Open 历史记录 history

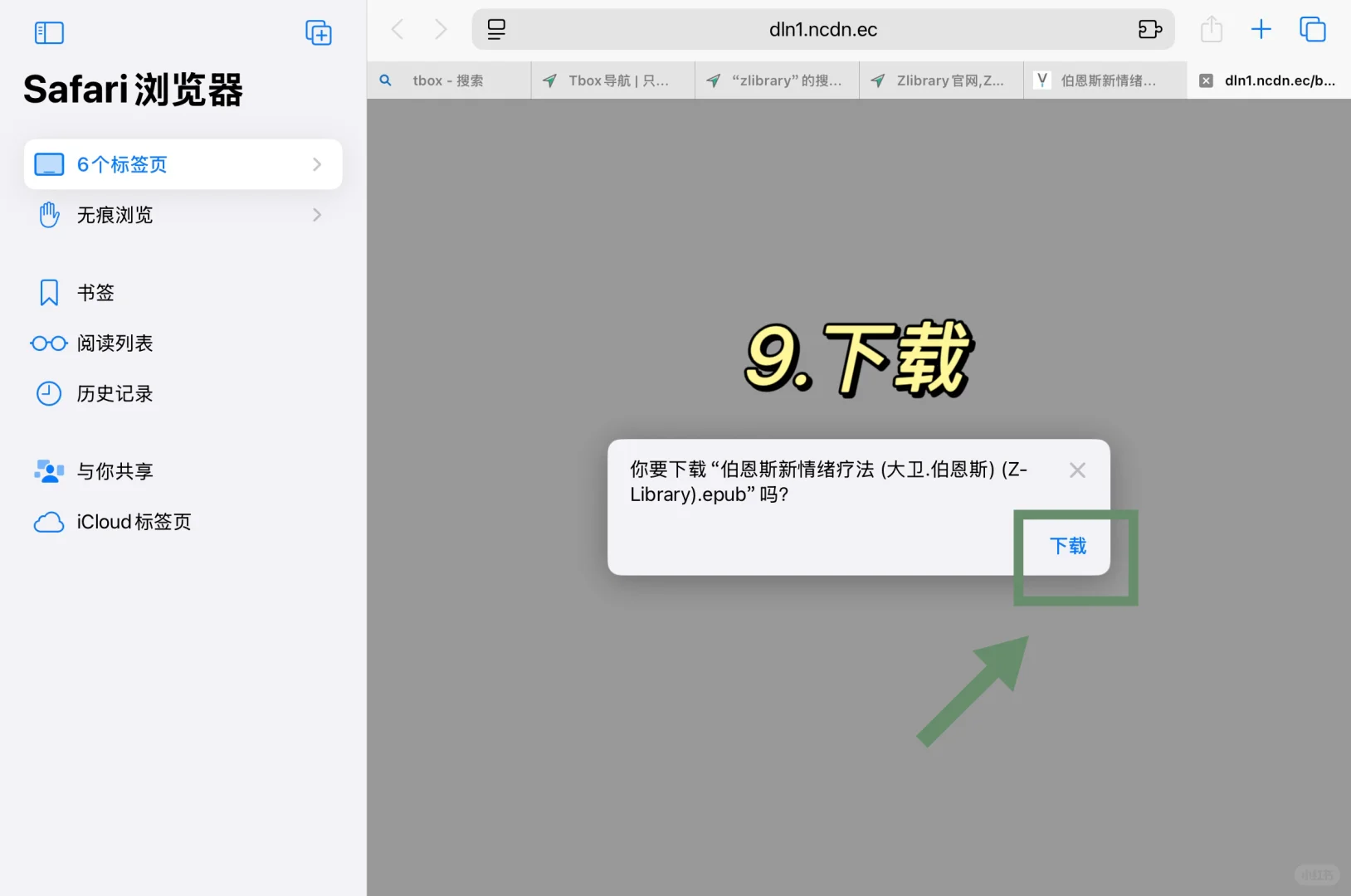point(183,394)
